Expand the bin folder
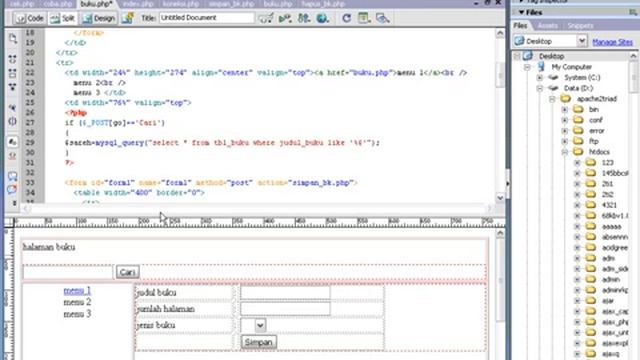Screen dimensions: 640x360 564,109
